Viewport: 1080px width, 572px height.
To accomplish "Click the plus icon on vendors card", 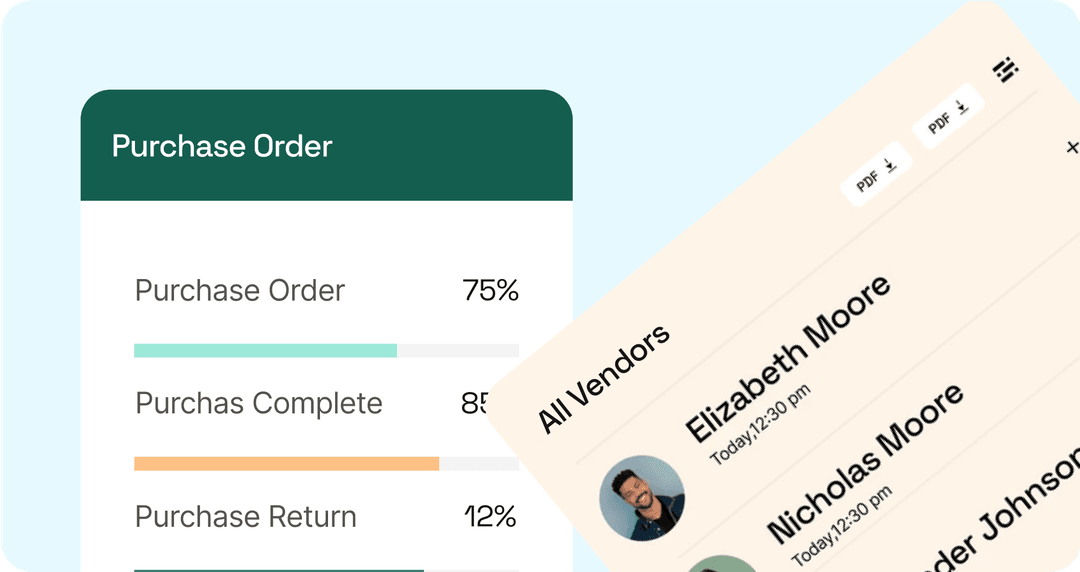I will (1073, 147).
